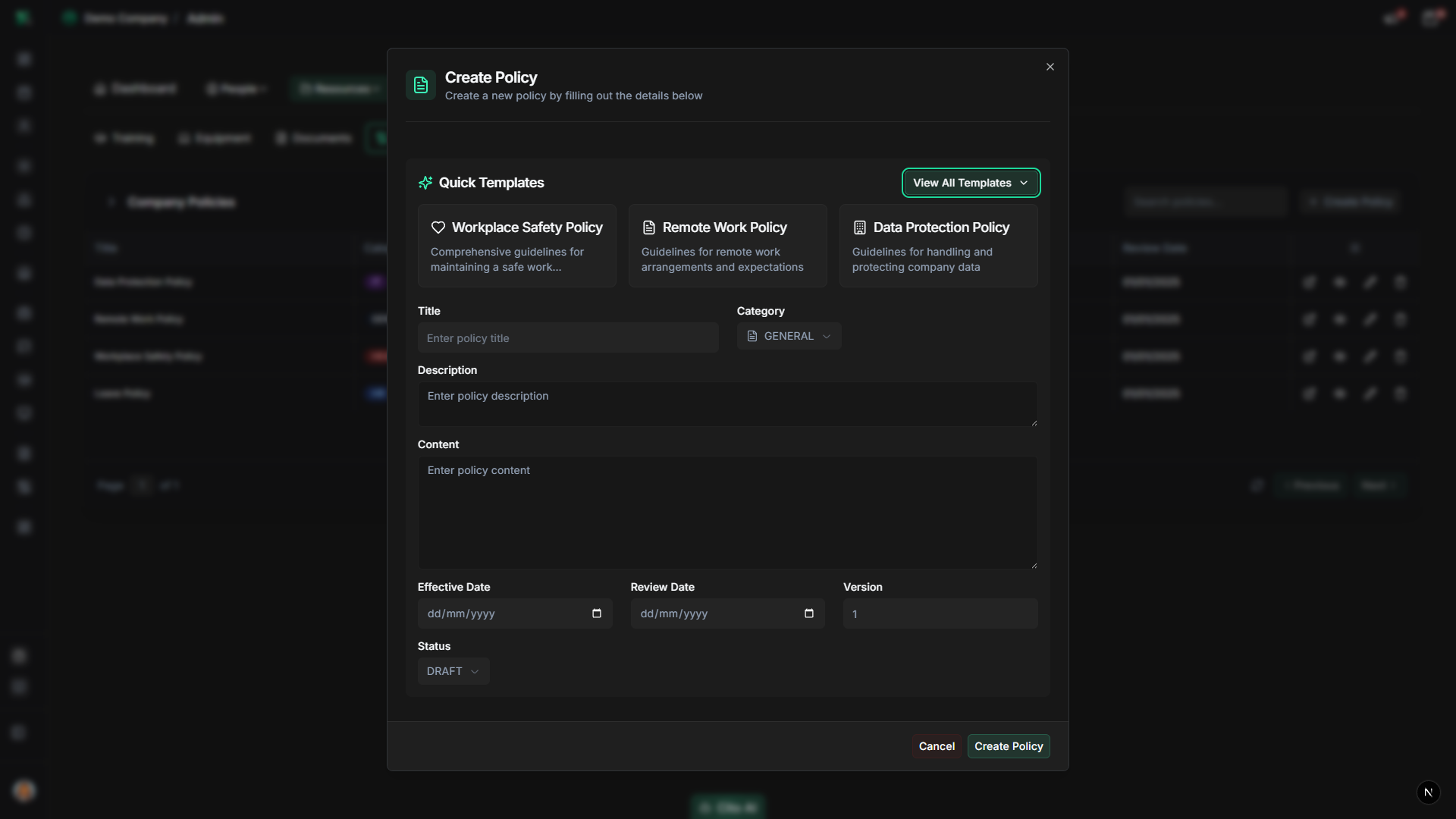The height and width of the screenshot is (819, 1456).
Task: Click the Version number field
Action: (940, 613)
